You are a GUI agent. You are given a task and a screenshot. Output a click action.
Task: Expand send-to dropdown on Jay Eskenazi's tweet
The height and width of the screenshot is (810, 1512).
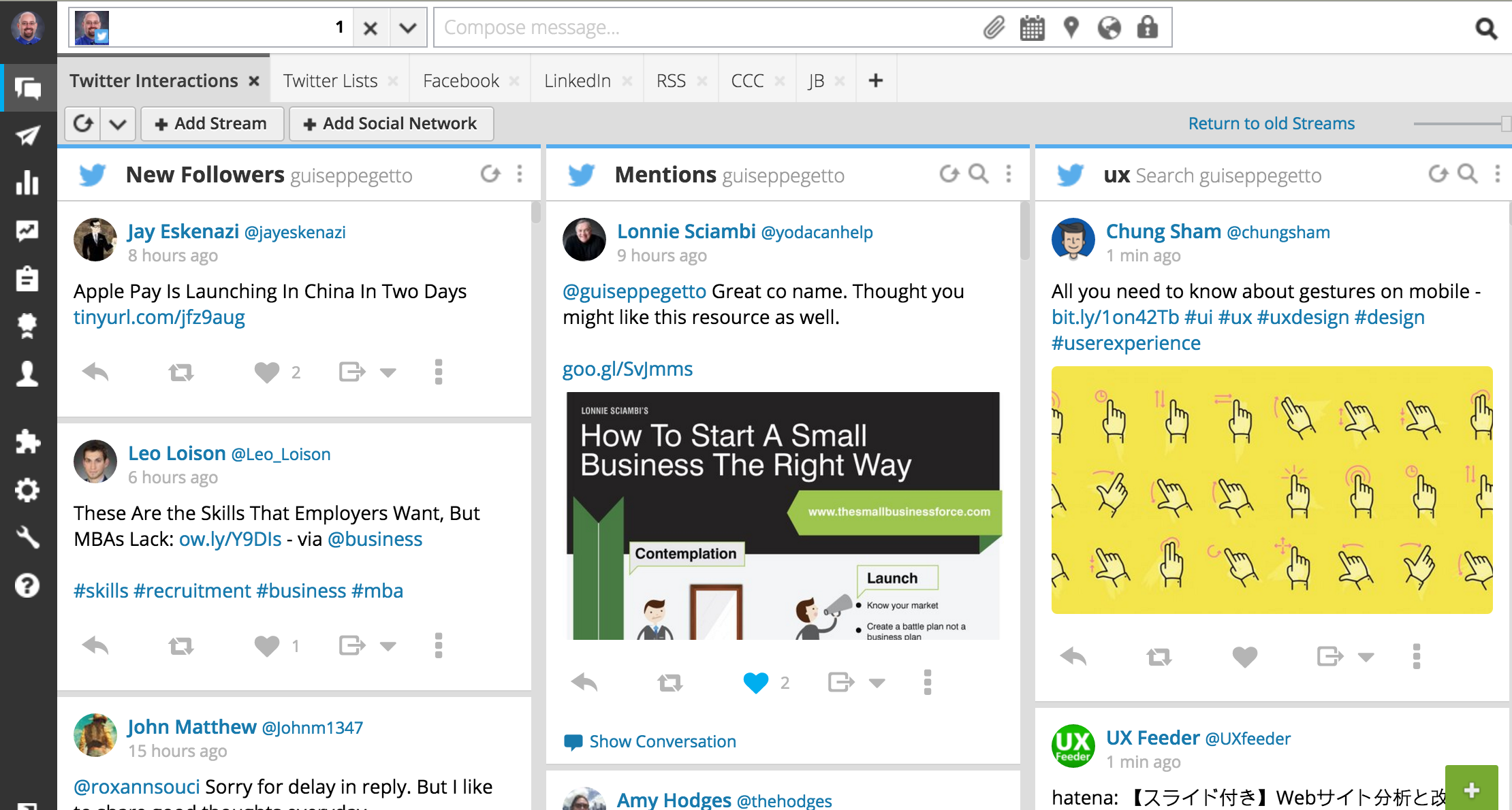388,372
